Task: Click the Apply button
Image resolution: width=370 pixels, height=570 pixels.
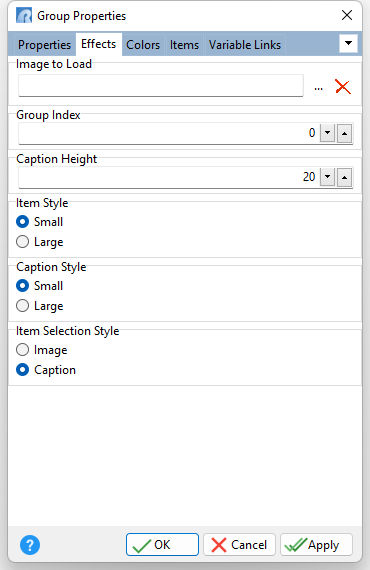Action: [x=317, y=545]
